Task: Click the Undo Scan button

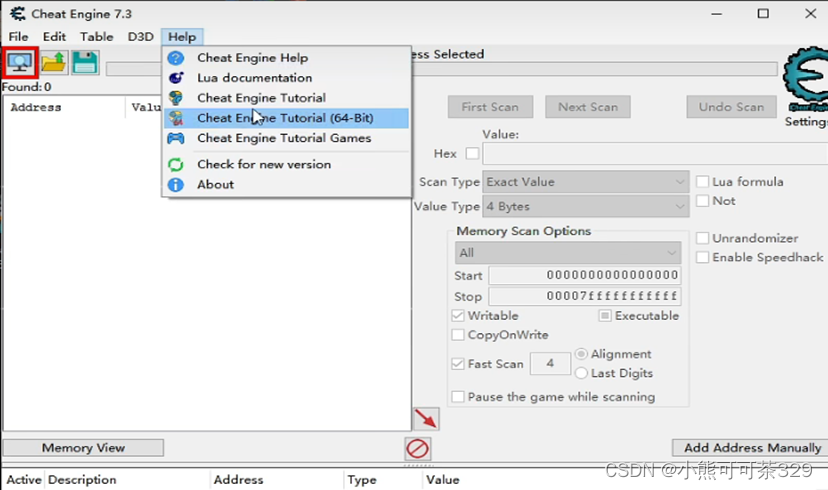Action: [x=731, y=107]
